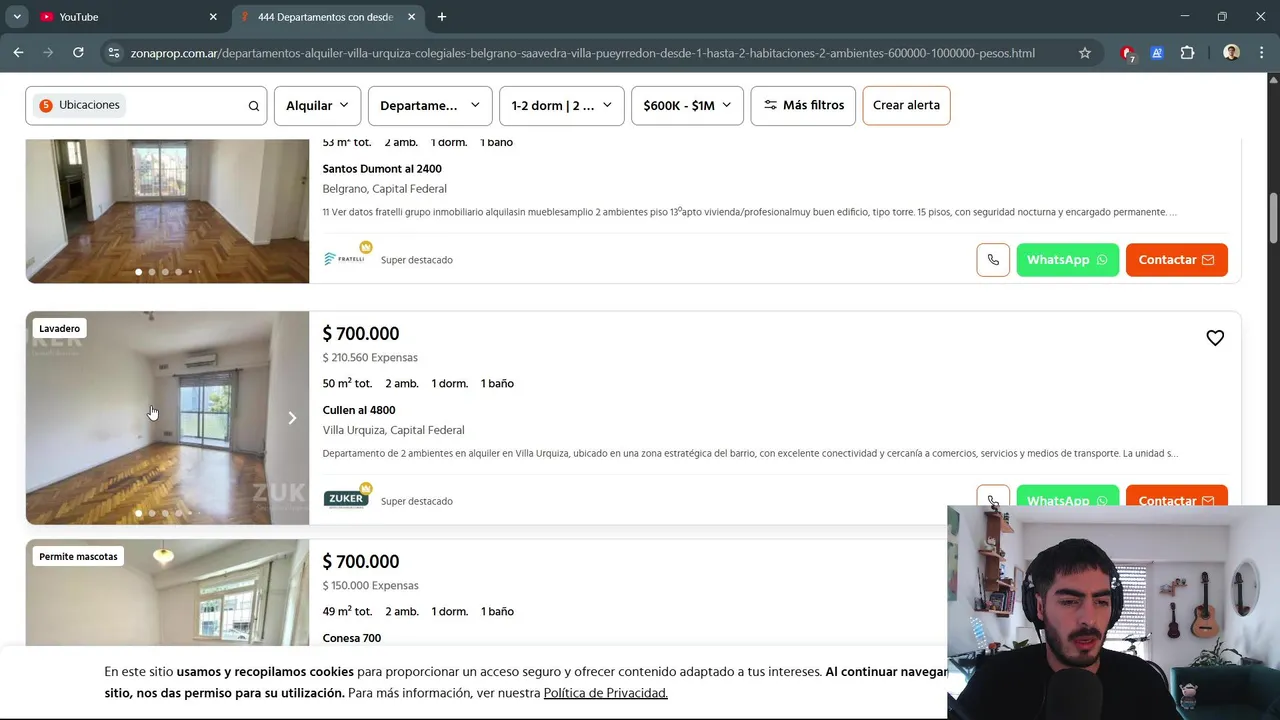Click Permite mascotas tag on Conesa photo
1280x720 pixels.
coord(78,556)
